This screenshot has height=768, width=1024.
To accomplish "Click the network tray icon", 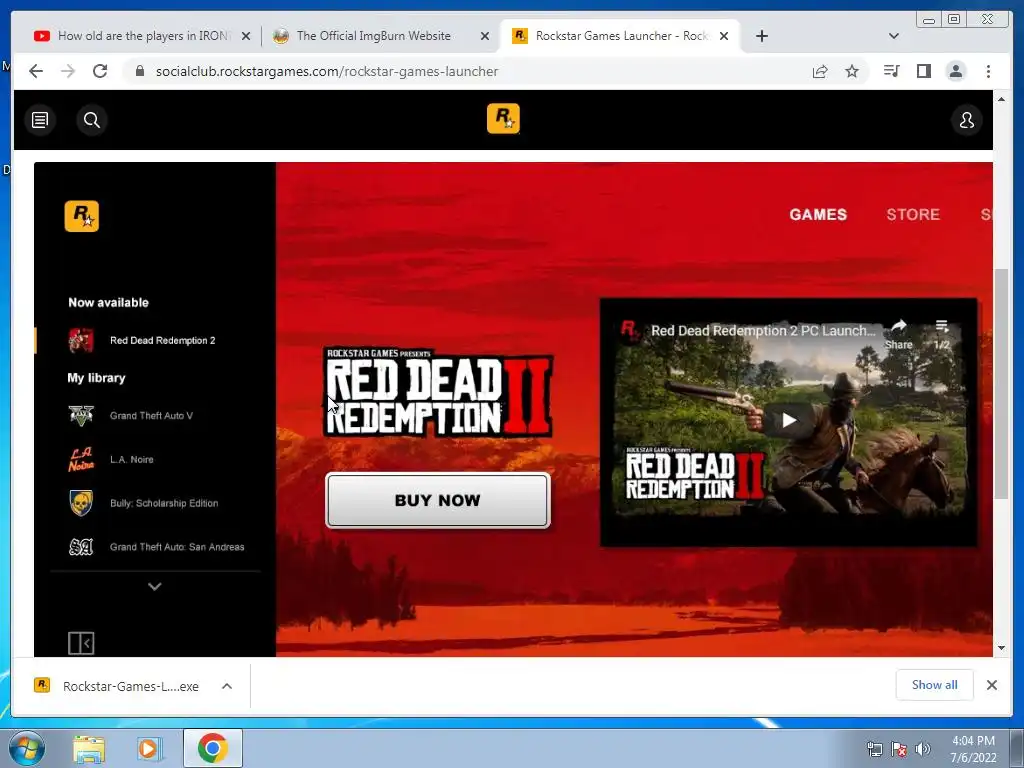I will point(874,749).
